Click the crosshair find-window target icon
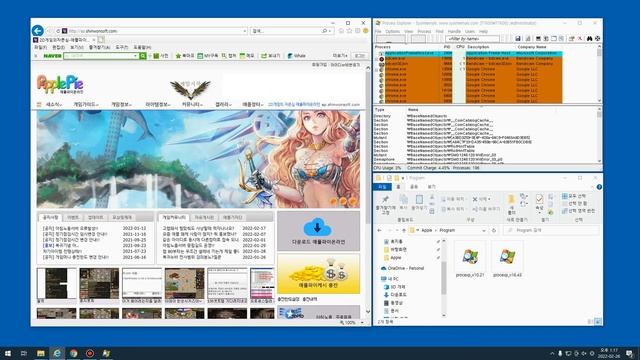640x360 pixels. (x=597, y=38)
